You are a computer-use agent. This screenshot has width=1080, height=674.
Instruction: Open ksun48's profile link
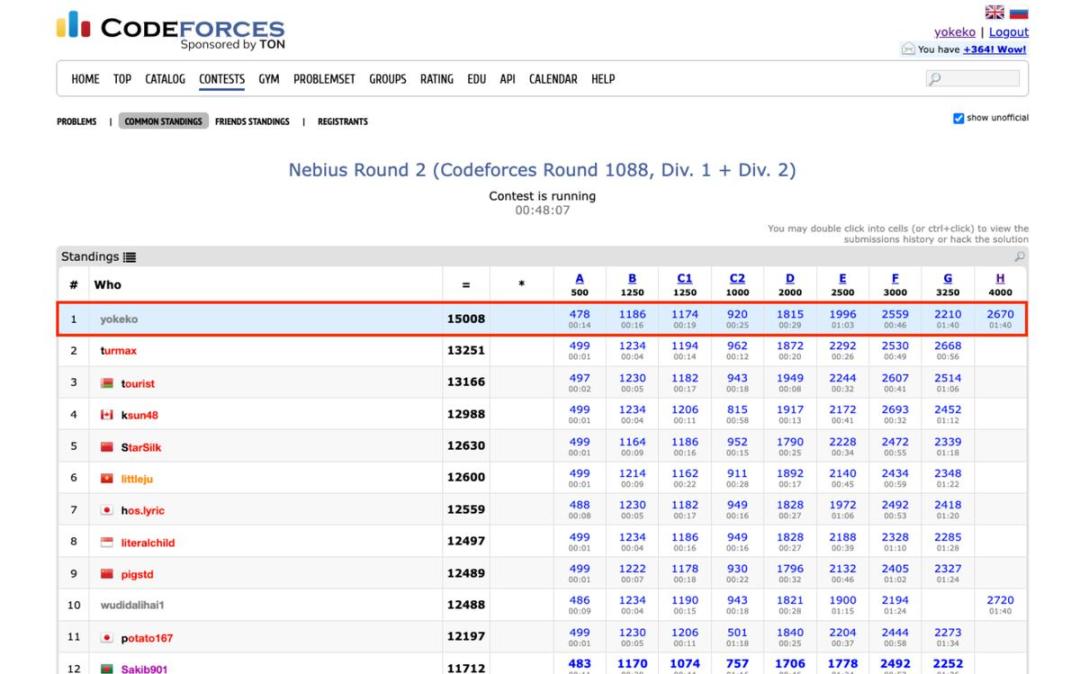click(x=140, y=415)
